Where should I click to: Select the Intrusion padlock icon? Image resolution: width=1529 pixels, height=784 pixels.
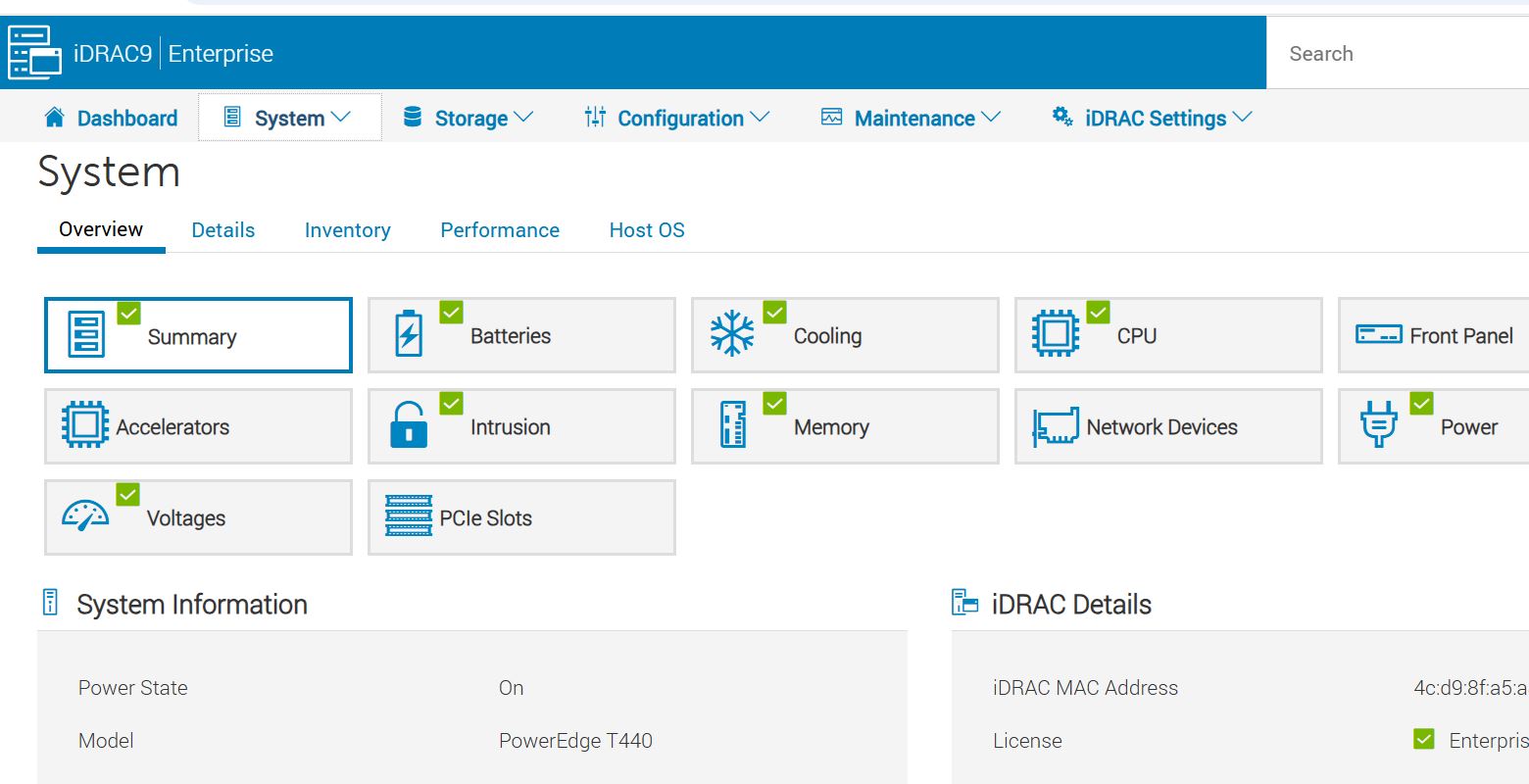click(x=409, y=426)
